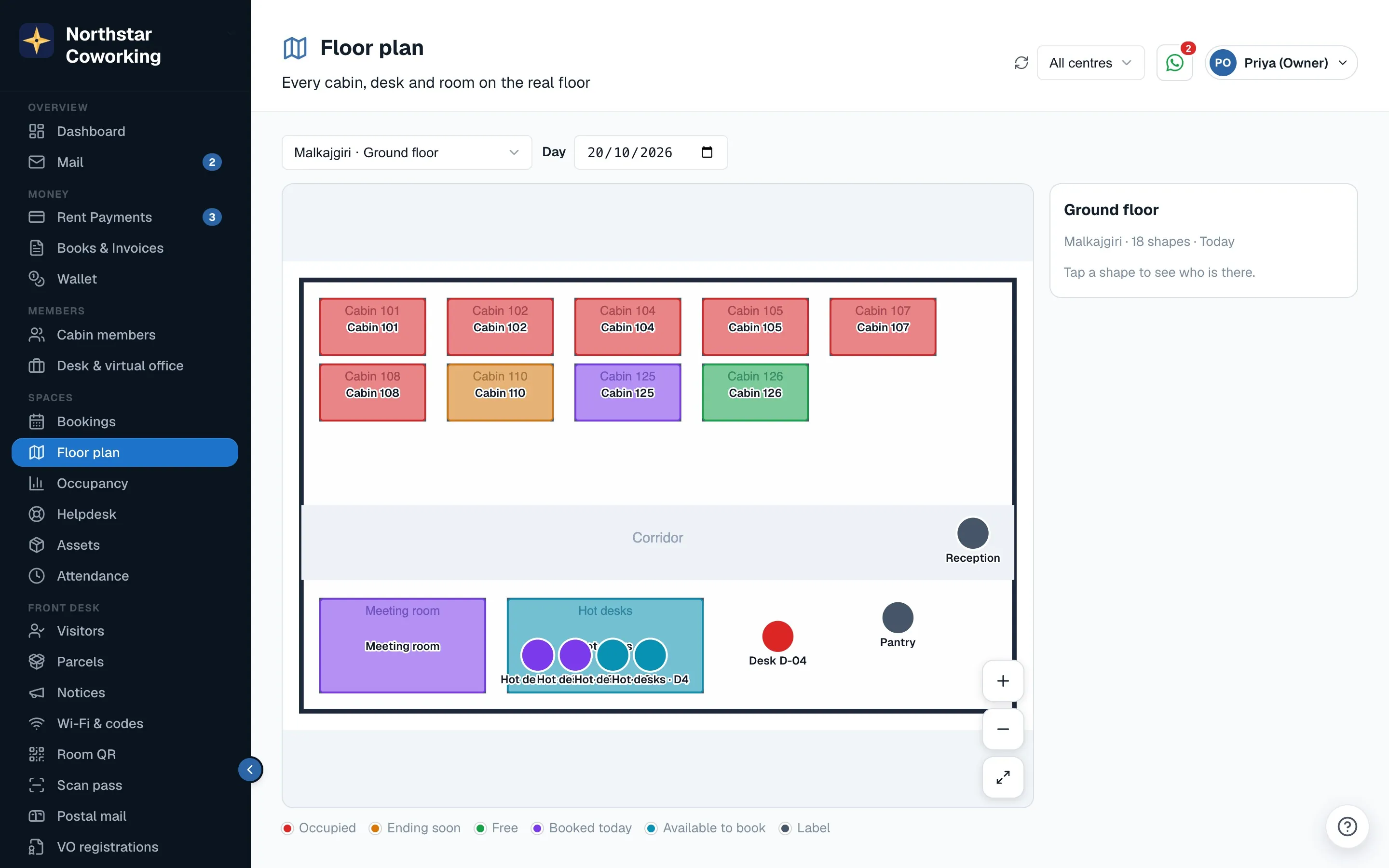Image resolution: width=1389 pixels, height=868 pixels.
Task: Click the PO avatar badge
Action: point(1223,63)
